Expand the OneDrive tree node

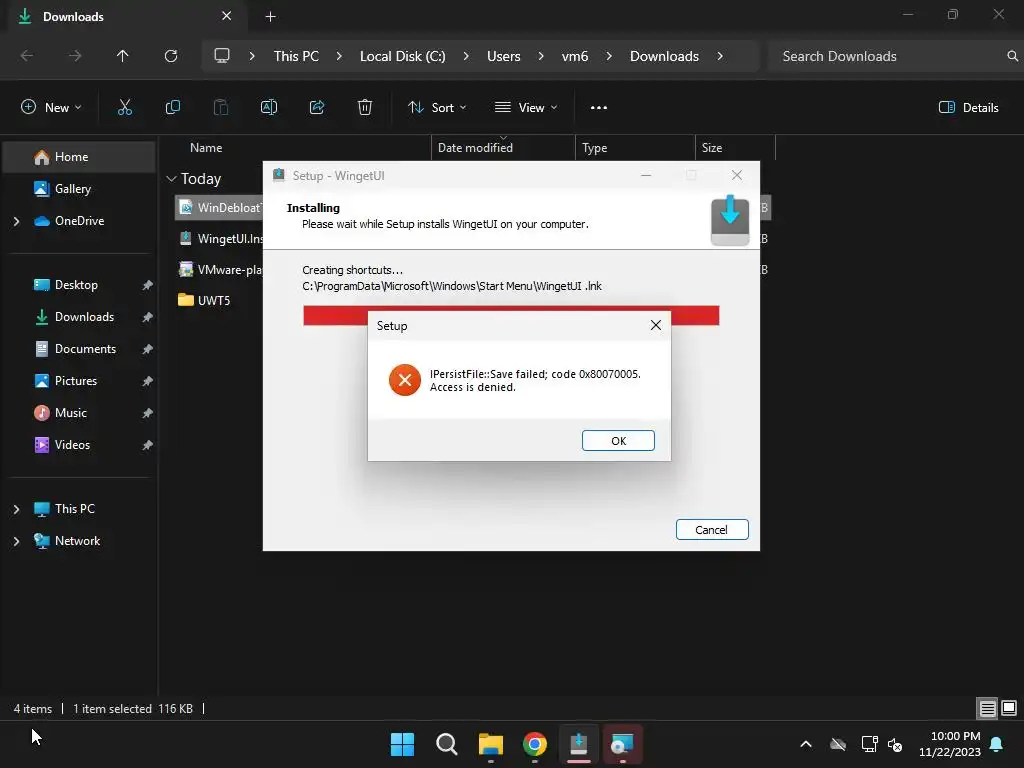point(16,221)
